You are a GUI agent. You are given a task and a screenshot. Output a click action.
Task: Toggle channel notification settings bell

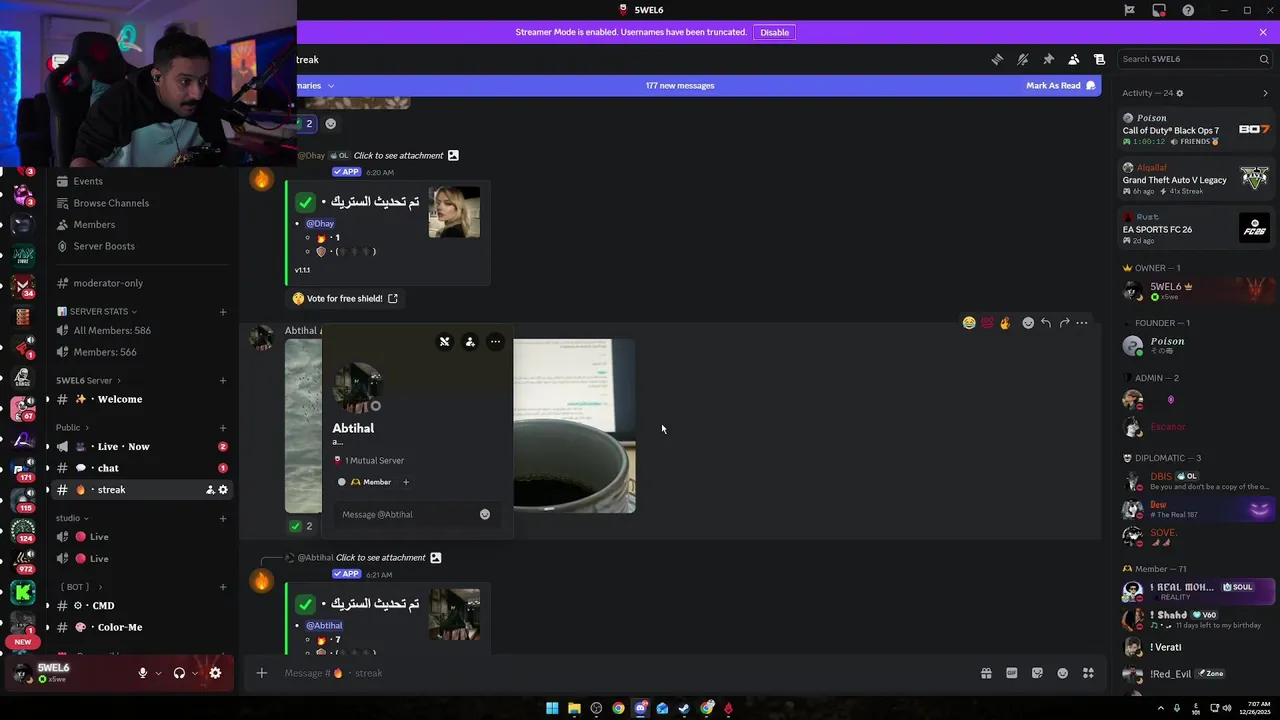(x=1022, y=59)
